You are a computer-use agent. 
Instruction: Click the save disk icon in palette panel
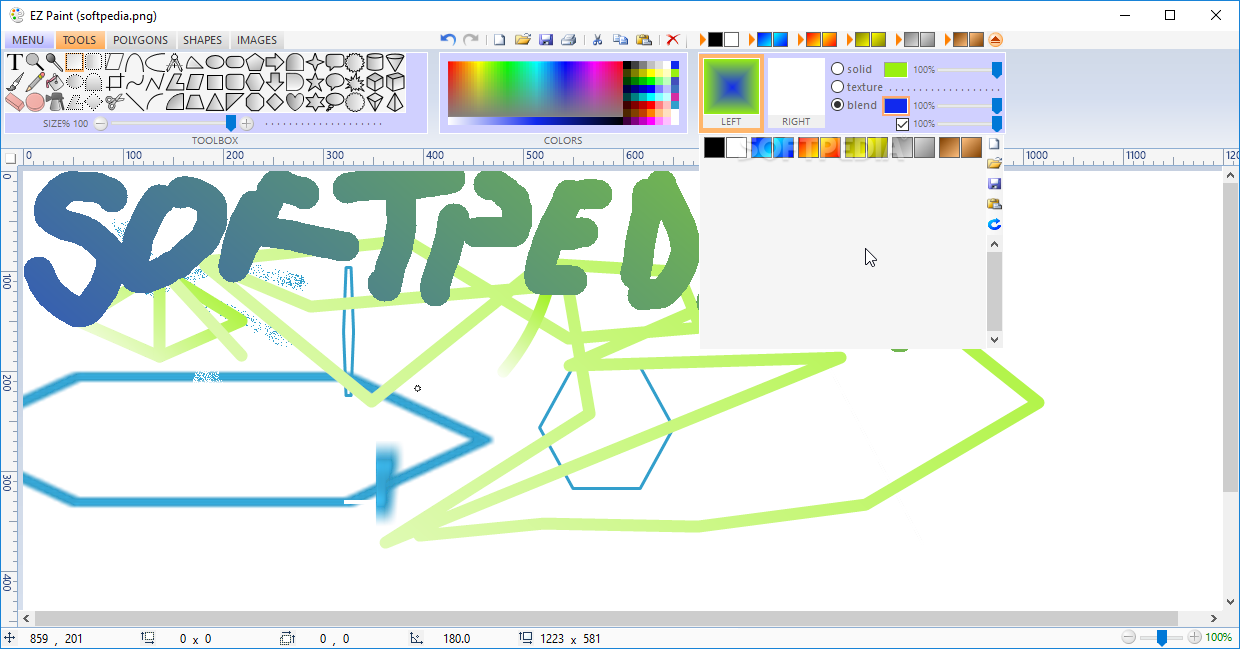(x=994, y=184)
